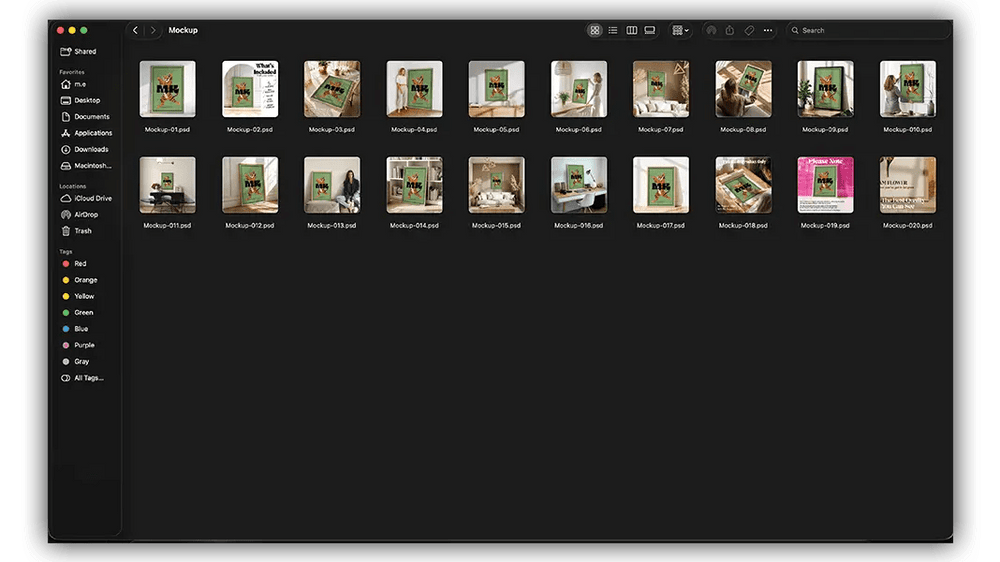
Task: Click the Search field
Action: tap(868, 30)
